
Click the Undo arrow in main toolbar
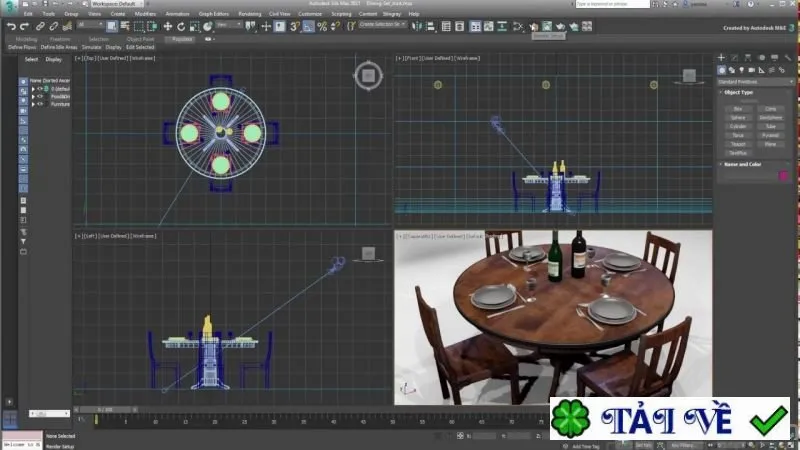[x=11, y=27]
